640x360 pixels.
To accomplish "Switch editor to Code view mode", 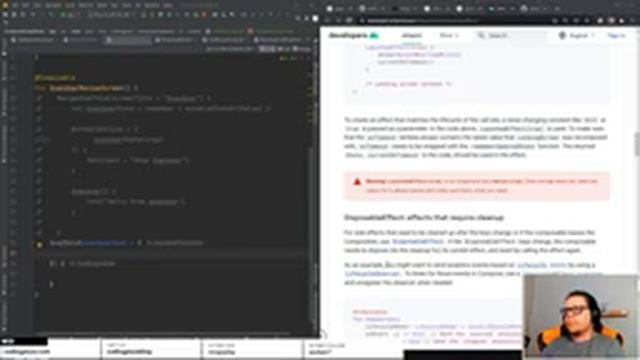I will [x=267, y=49].
